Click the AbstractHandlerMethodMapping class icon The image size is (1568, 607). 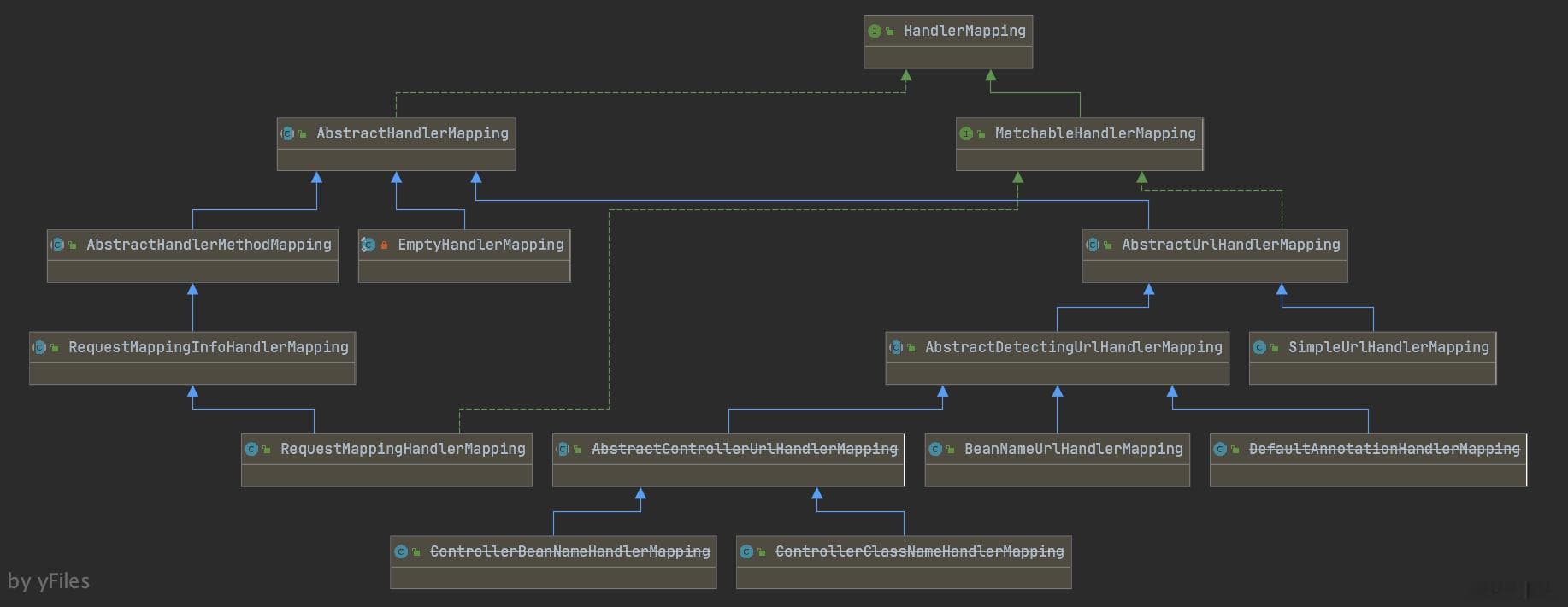(58, 245)
